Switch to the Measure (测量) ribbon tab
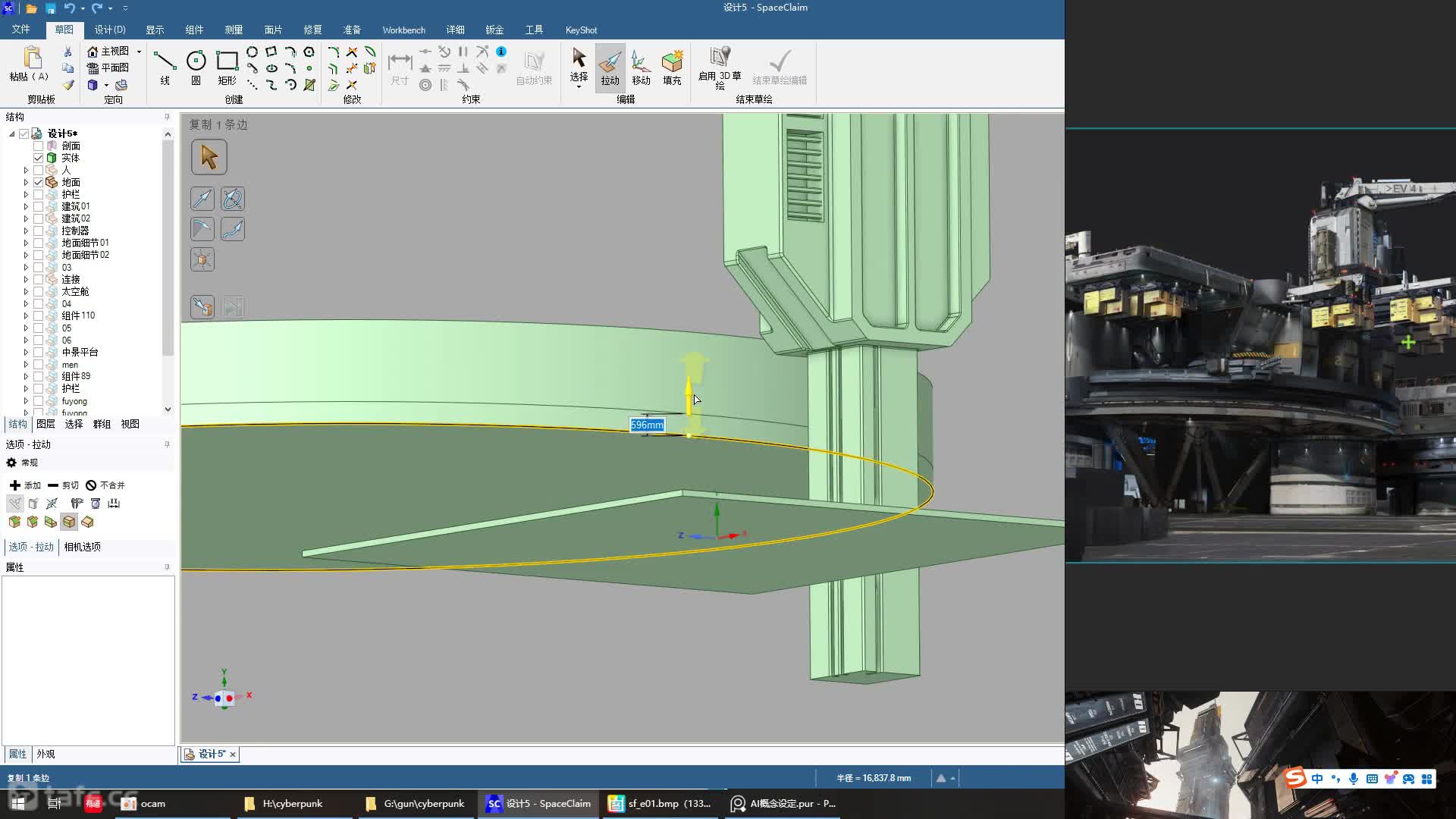 coord(234,30)
